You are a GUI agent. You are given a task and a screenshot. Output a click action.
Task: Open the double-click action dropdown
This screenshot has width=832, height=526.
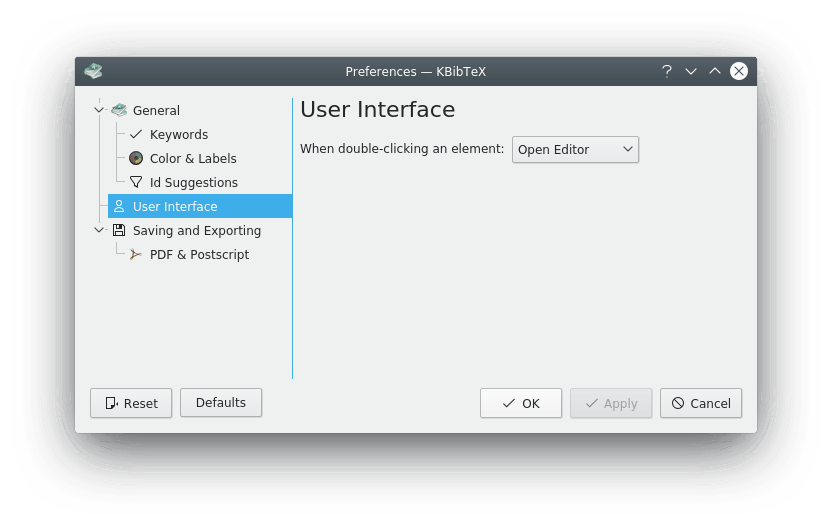point(575,150)
